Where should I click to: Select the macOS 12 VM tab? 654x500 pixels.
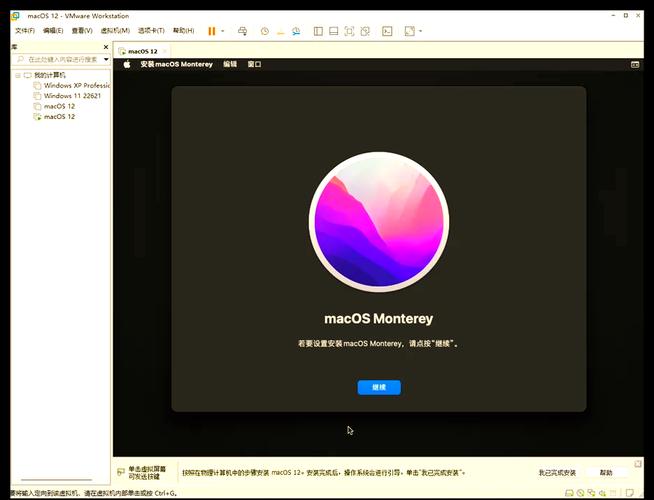pyautogui.click(x=143, y=51)
